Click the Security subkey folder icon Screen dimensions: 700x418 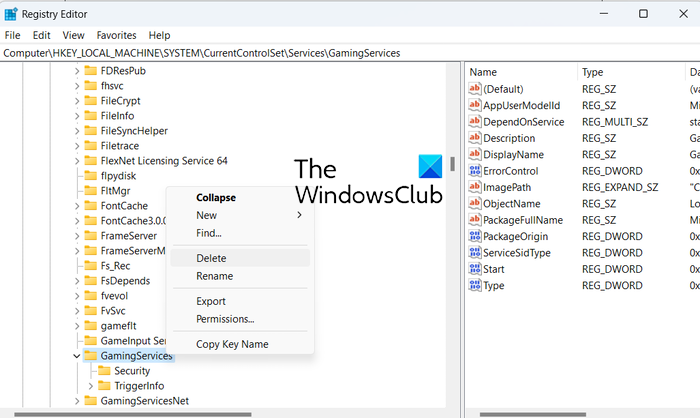point(104,371)
